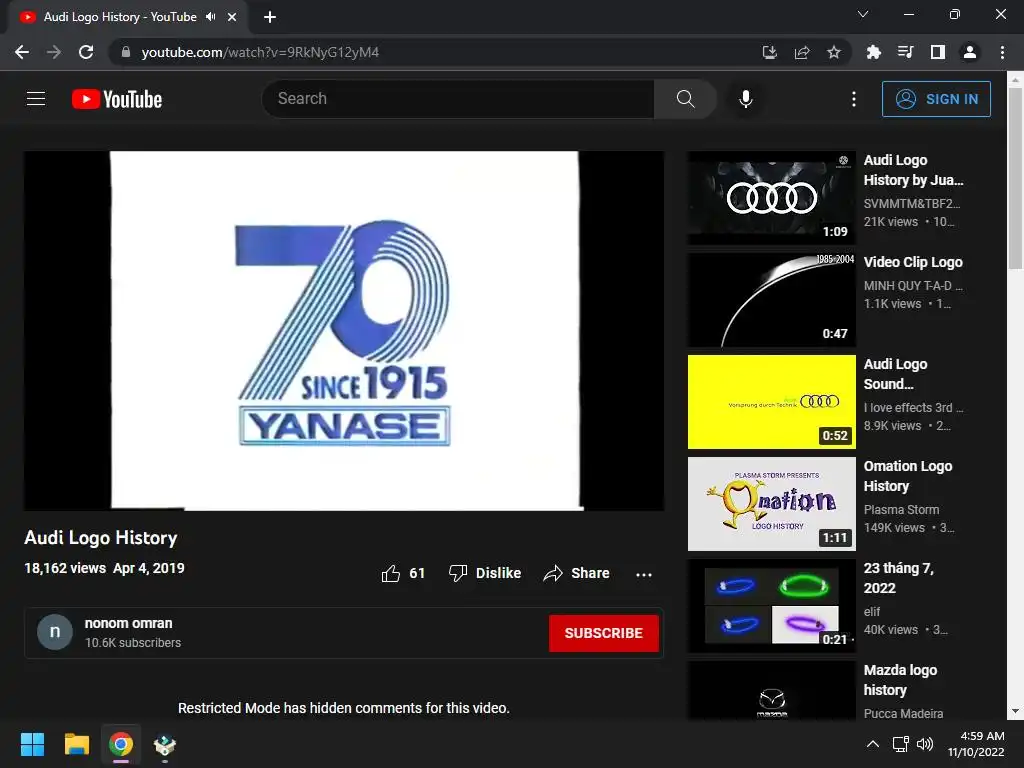Bookmark this tab with the star

pyautogui.click(x=833, y=52)
